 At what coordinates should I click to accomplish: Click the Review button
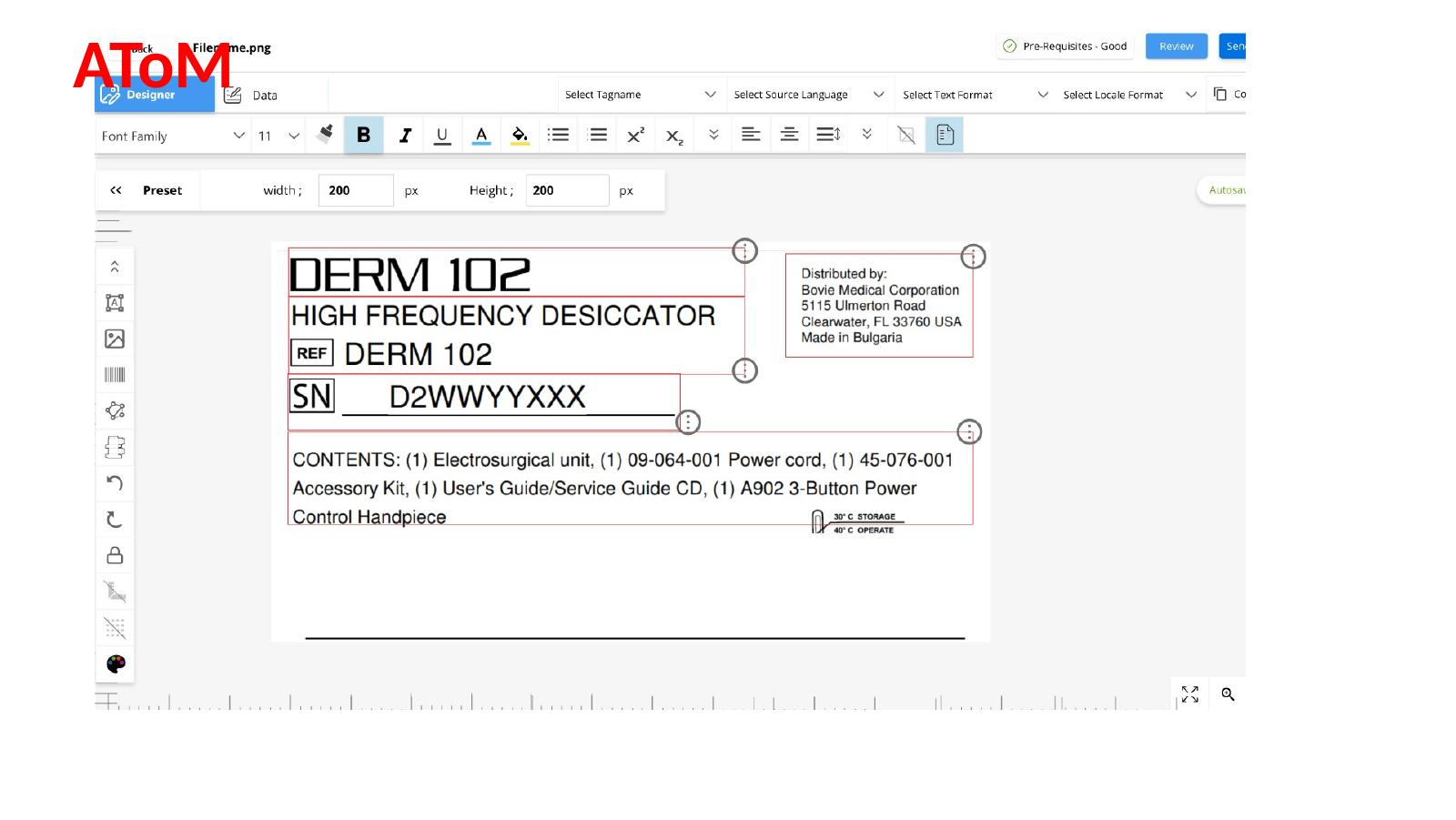[x=1177, y=46]
